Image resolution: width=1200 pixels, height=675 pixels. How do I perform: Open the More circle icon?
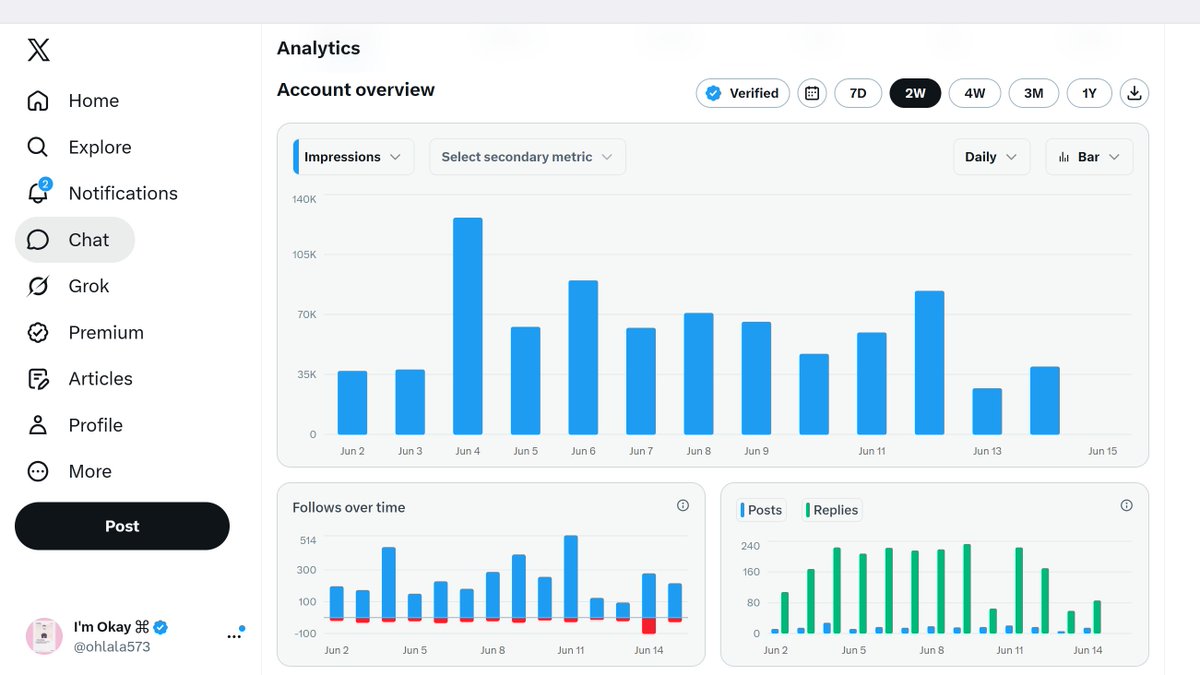(x=38, y=471)
